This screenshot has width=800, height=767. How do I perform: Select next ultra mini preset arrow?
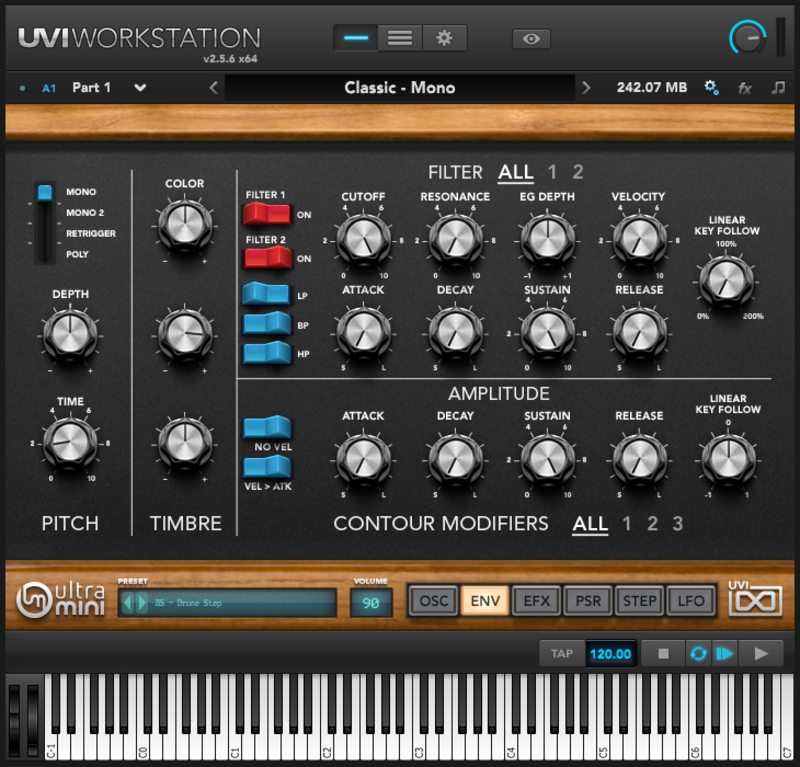click(142, 603)
